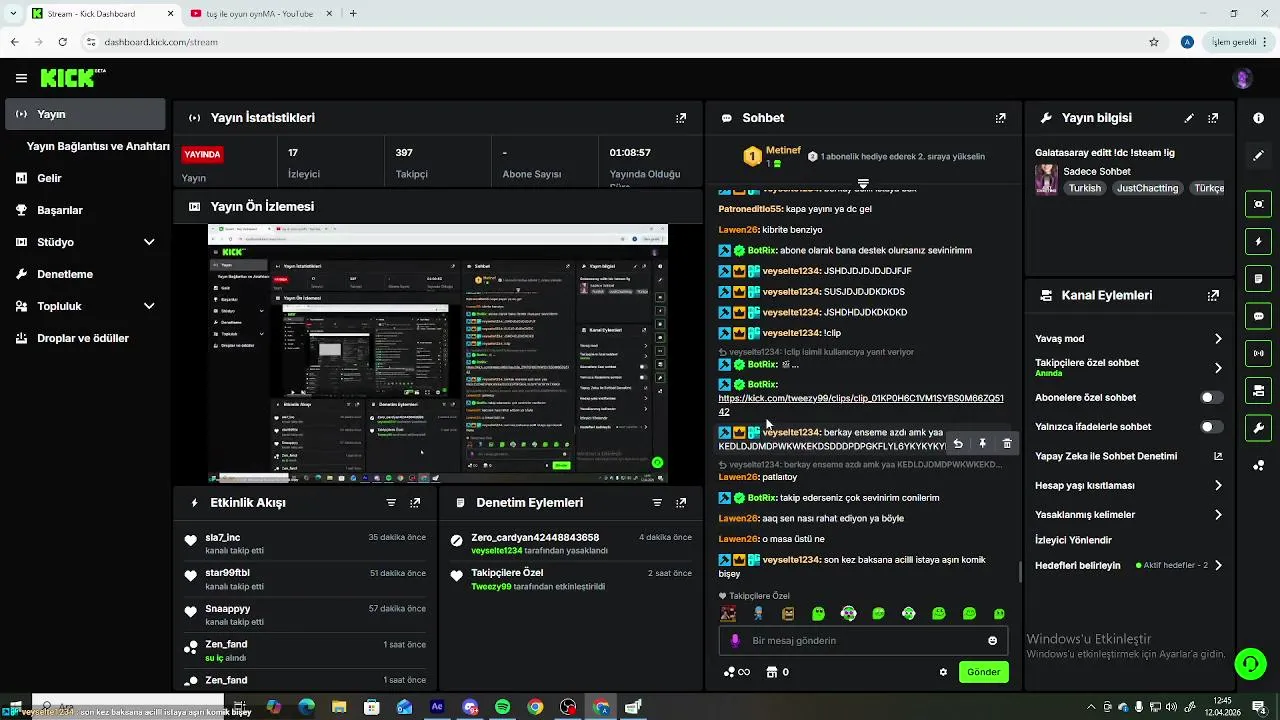Open the Denetleme sidebar item

click(85, 274)
